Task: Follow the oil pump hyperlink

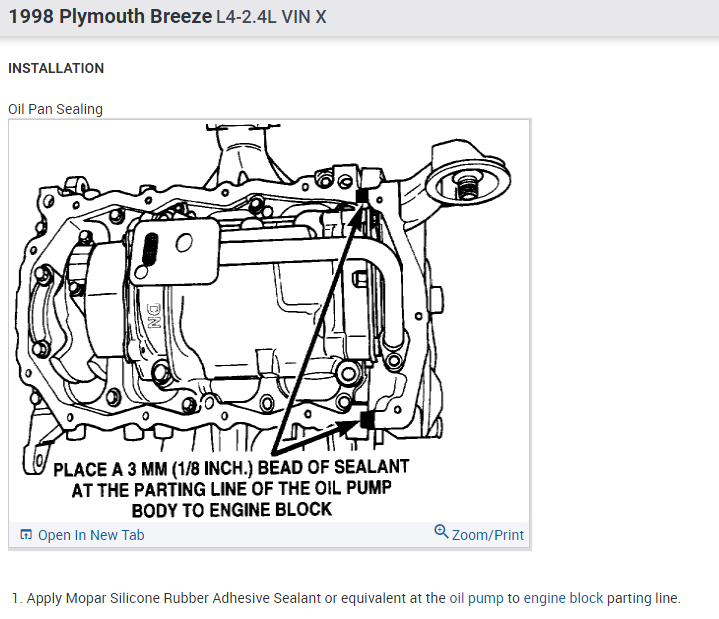Action: coord(476,598)
